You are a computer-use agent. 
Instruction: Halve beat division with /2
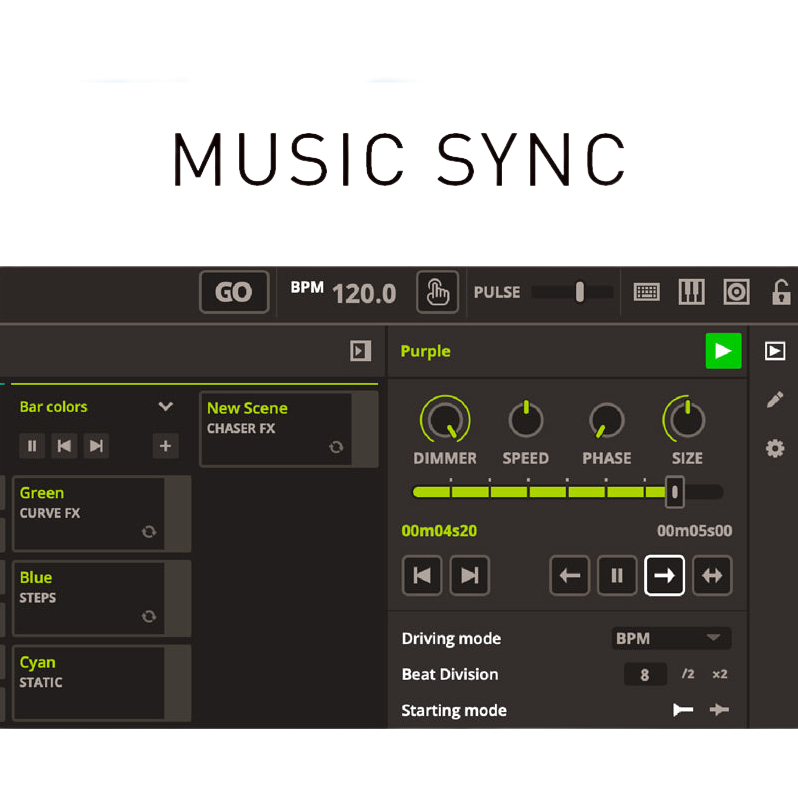(688, 674)
